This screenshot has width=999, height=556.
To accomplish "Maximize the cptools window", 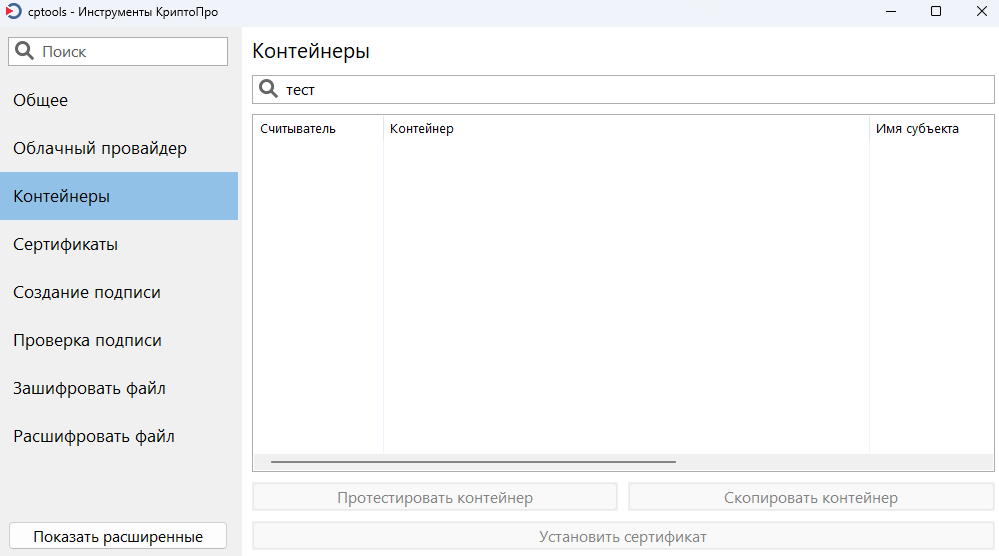I will (936, 11).
